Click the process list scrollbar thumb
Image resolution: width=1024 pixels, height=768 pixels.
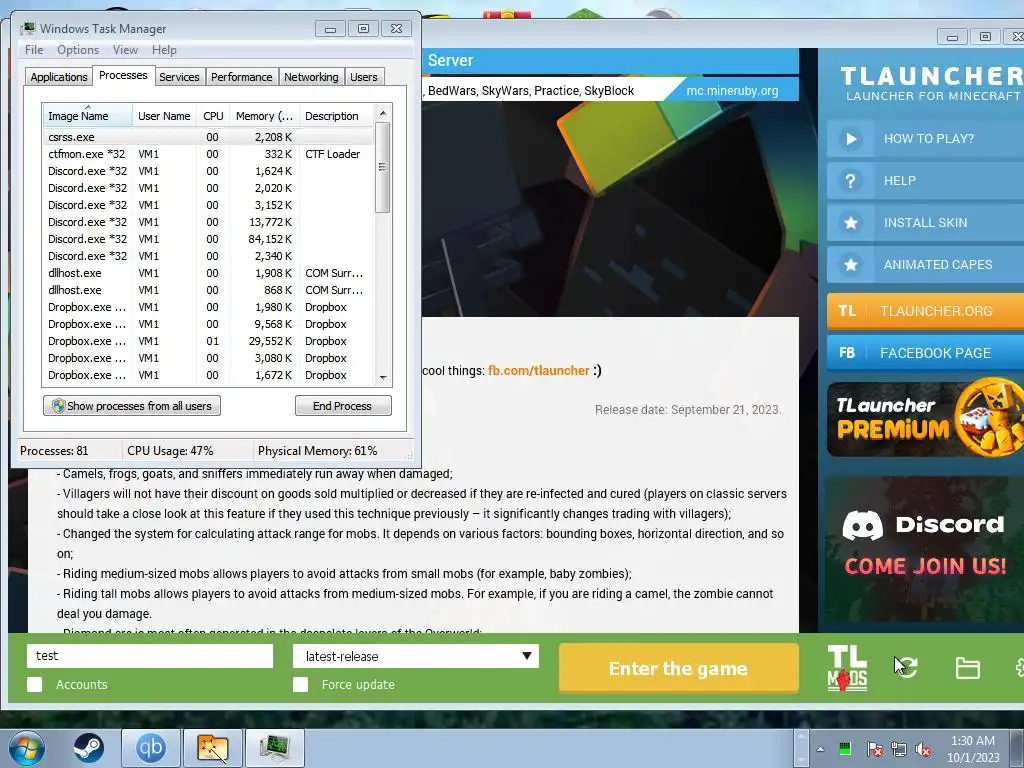click(x=383, y=168)
